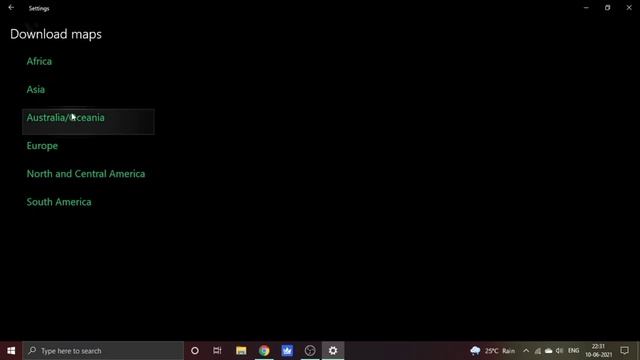The height and width of the screenshot is (360, 640).
Task: Open the clock and calendar flyout
Action: pyautogui.click(x=599, y=351)
